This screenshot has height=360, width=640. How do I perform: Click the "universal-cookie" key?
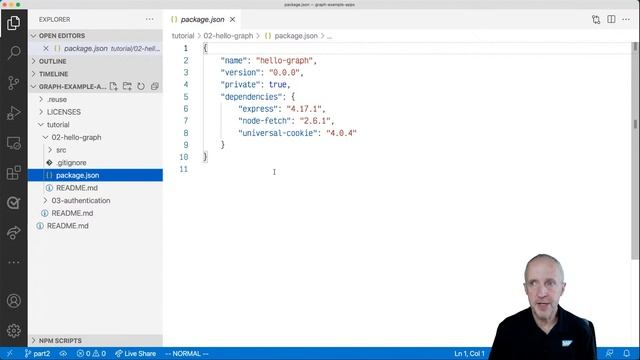pyautogui.click(x=278, y=133)
